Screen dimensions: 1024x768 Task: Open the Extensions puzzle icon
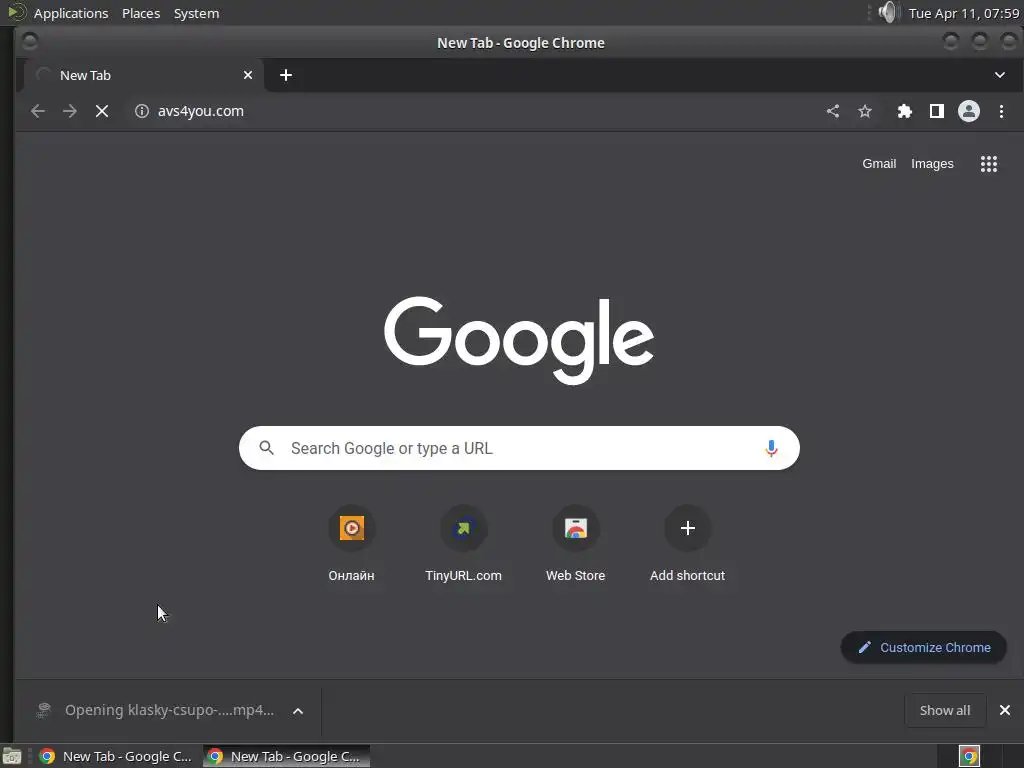tap(904, 111)
